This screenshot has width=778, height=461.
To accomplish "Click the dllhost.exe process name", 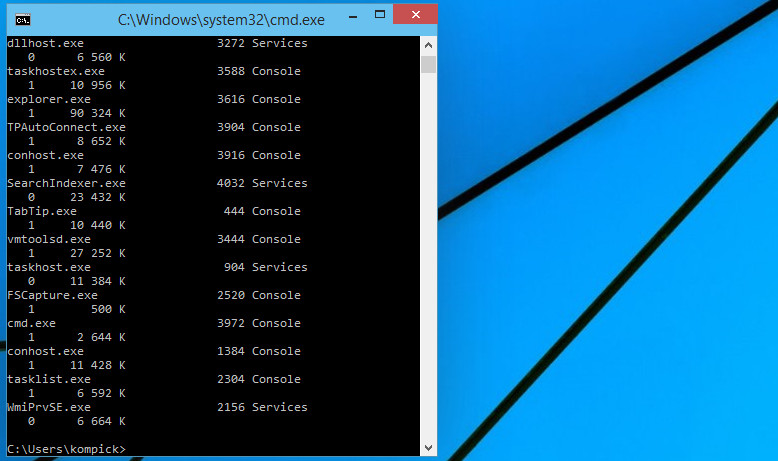I will [x=45, y=43].
